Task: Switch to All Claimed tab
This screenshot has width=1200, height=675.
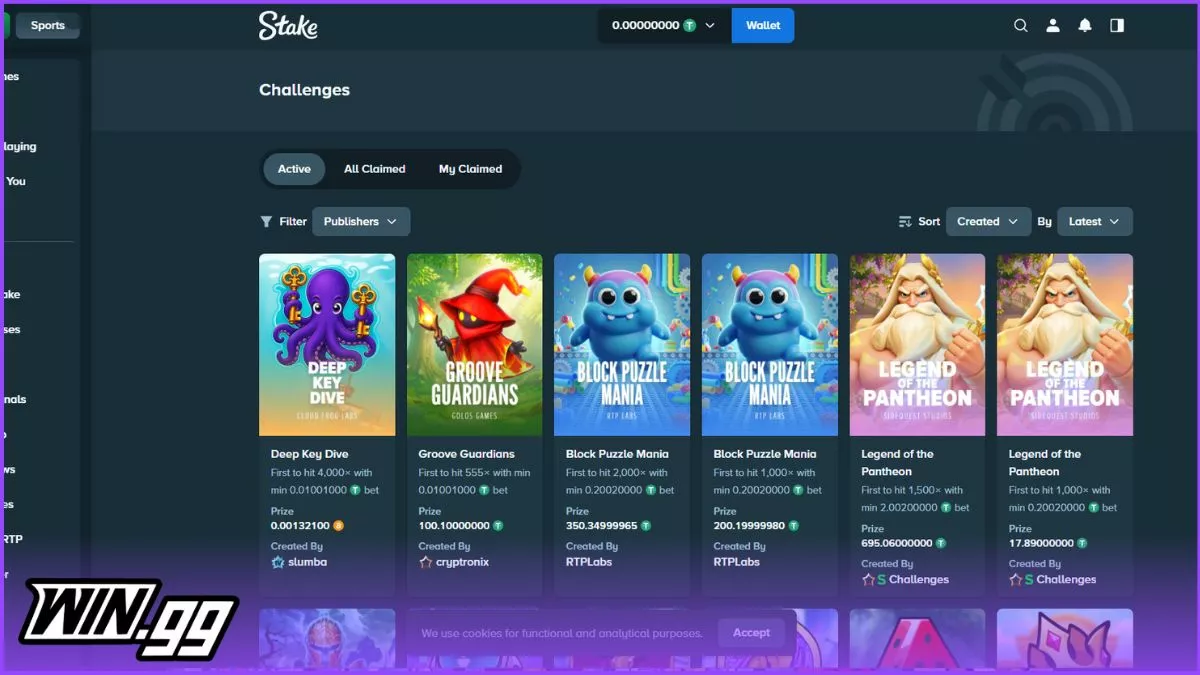Action: click(375, 169)
